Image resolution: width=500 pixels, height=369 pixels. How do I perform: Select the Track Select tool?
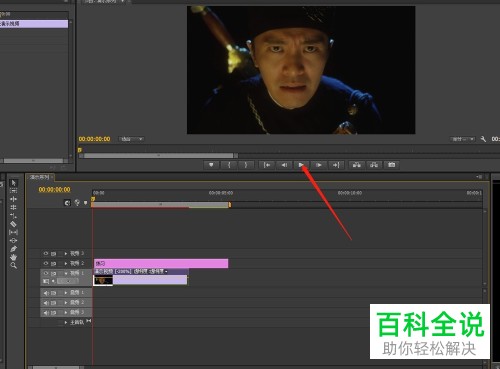pos(13,191)
